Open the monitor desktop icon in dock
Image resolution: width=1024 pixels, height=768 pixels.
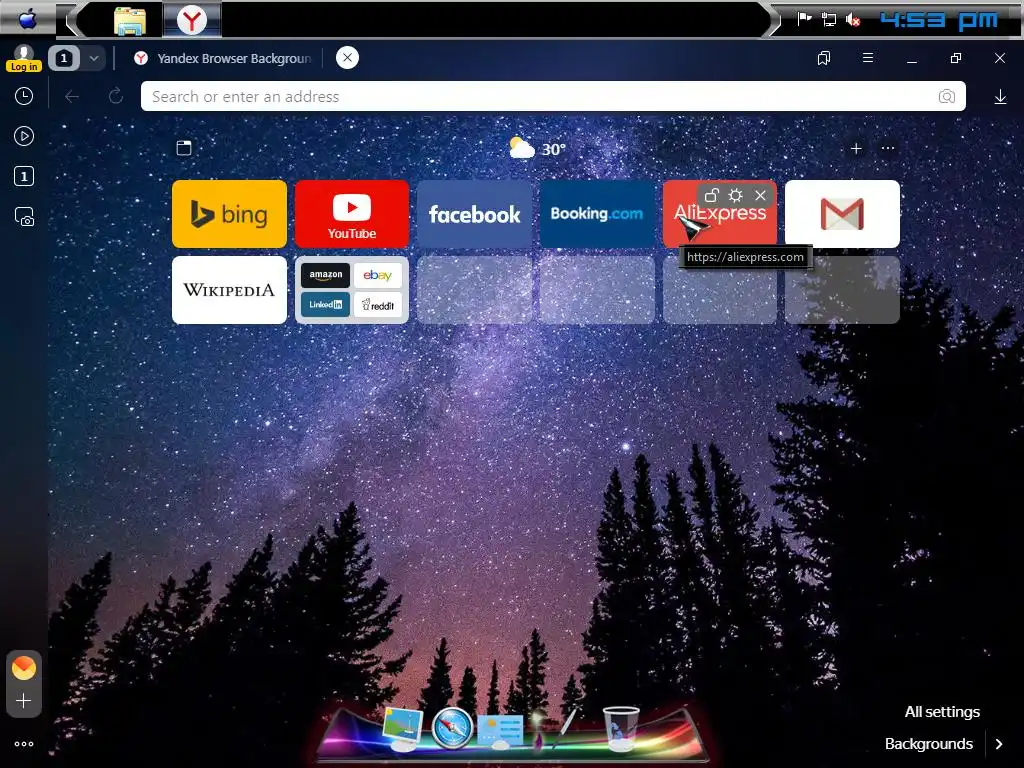point(402,728)
